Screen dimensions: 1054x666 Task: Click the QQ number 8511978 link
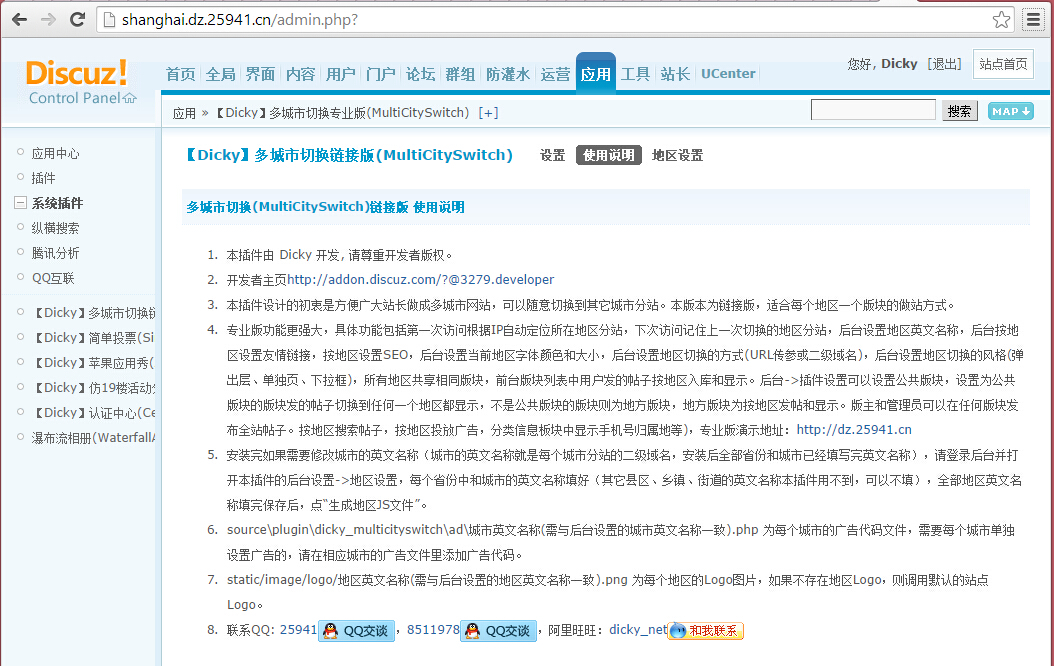tap(433, 630)
